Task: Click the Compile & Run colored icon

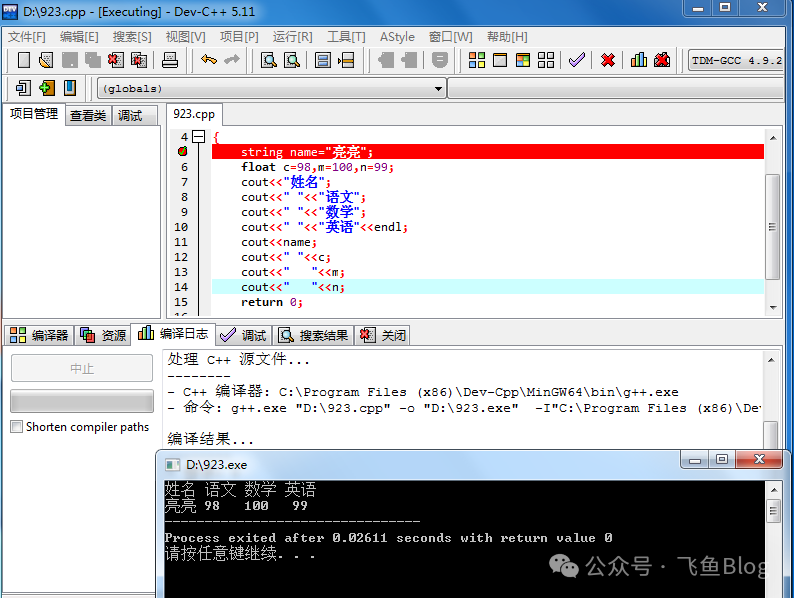Action: click(523, 60)
